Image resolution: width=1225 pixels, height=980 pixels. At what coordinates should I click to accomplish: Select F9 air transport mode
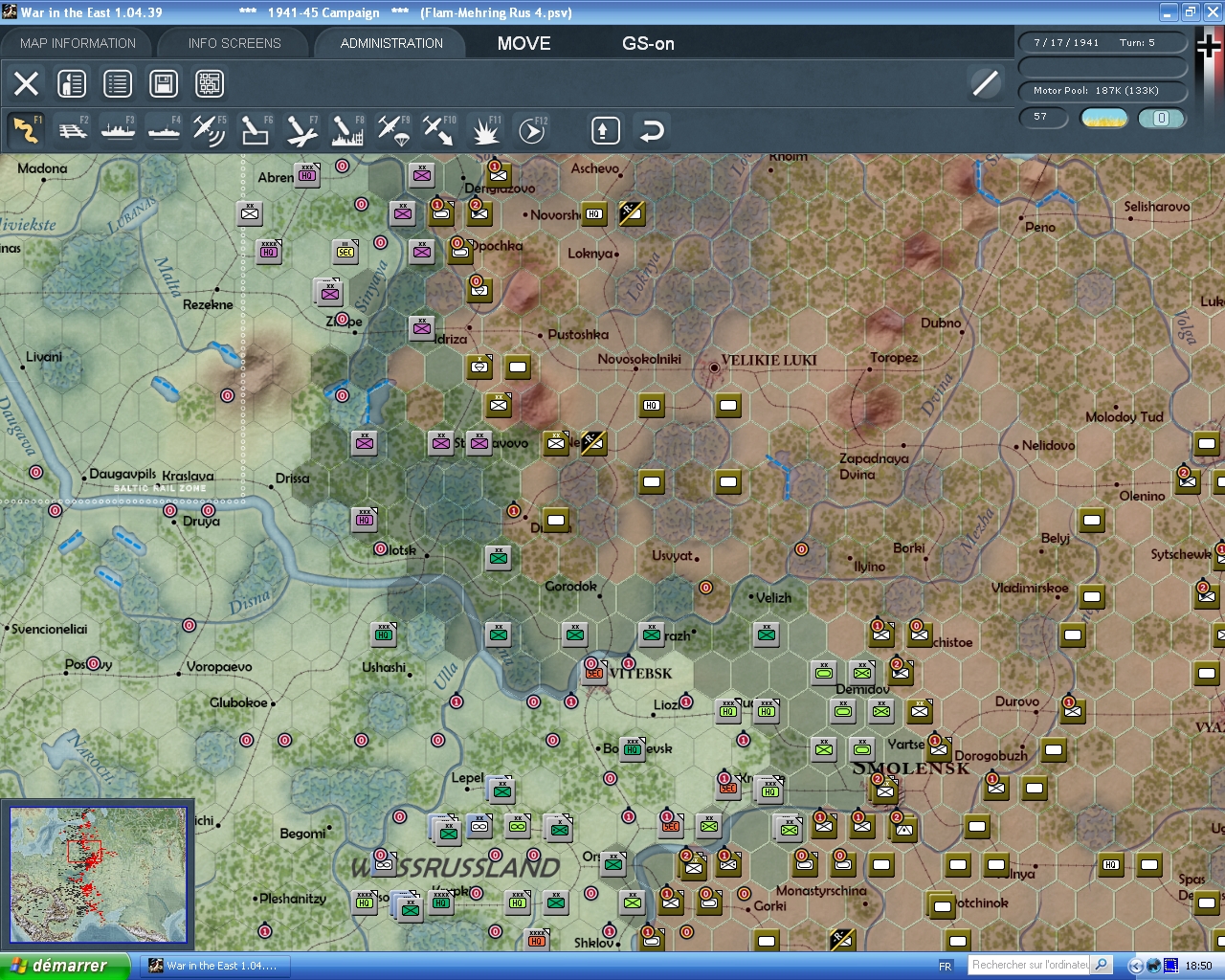393,130
